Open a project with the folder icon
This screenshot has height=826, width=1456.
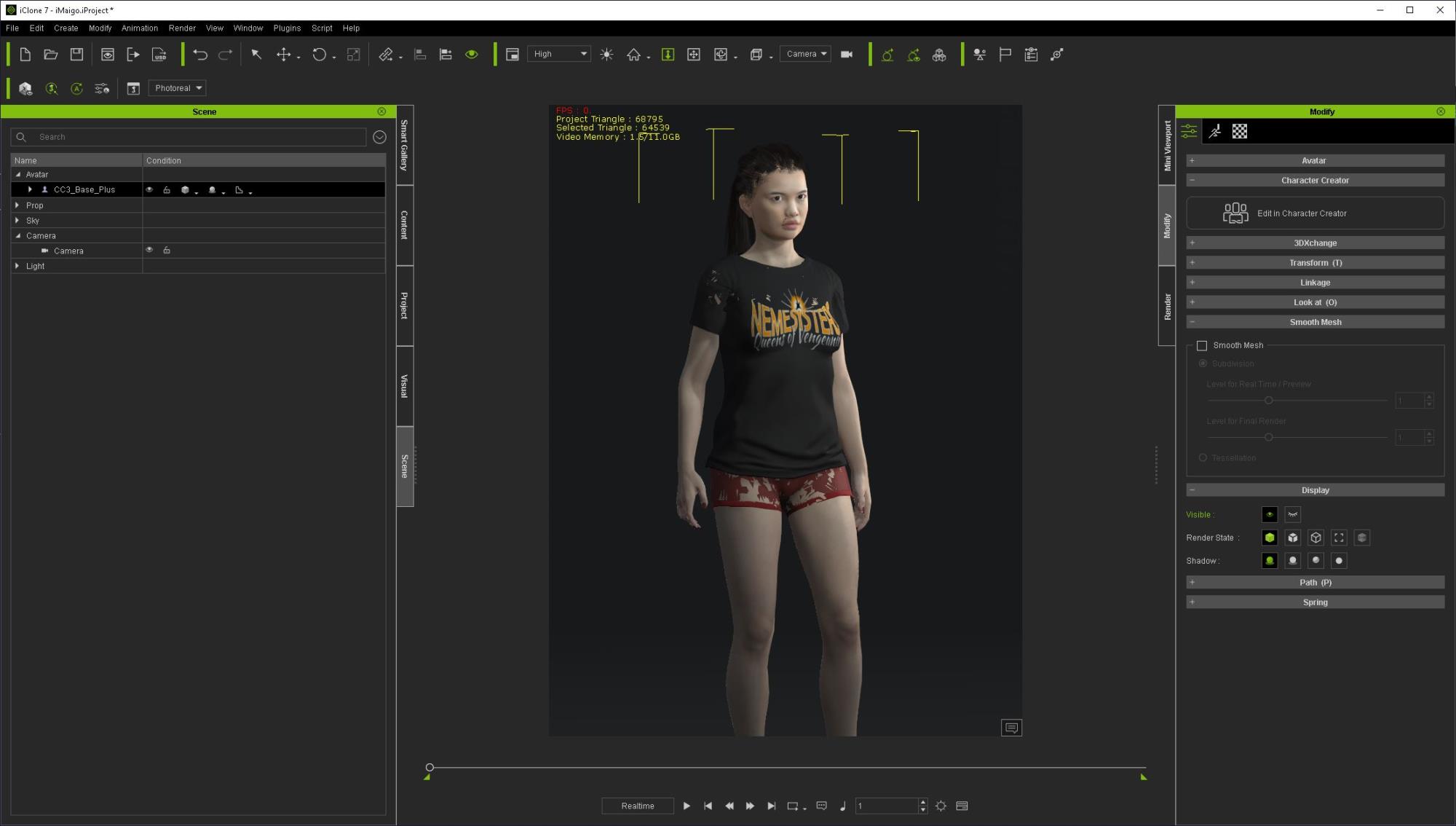click(50, 55)
